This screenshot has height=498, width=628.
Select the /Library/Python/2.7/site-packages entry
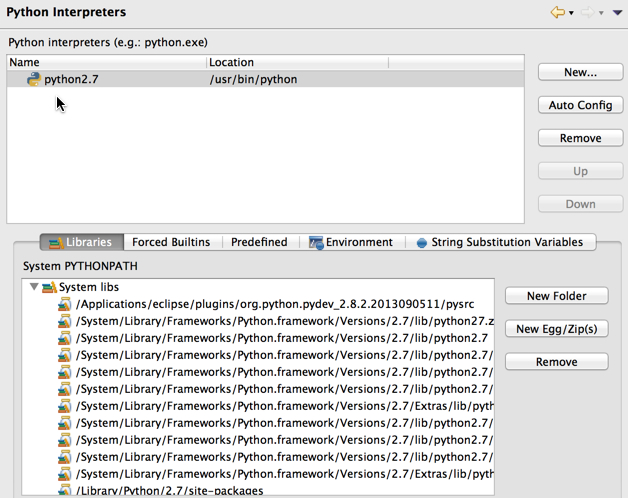[x=169, y=490]
